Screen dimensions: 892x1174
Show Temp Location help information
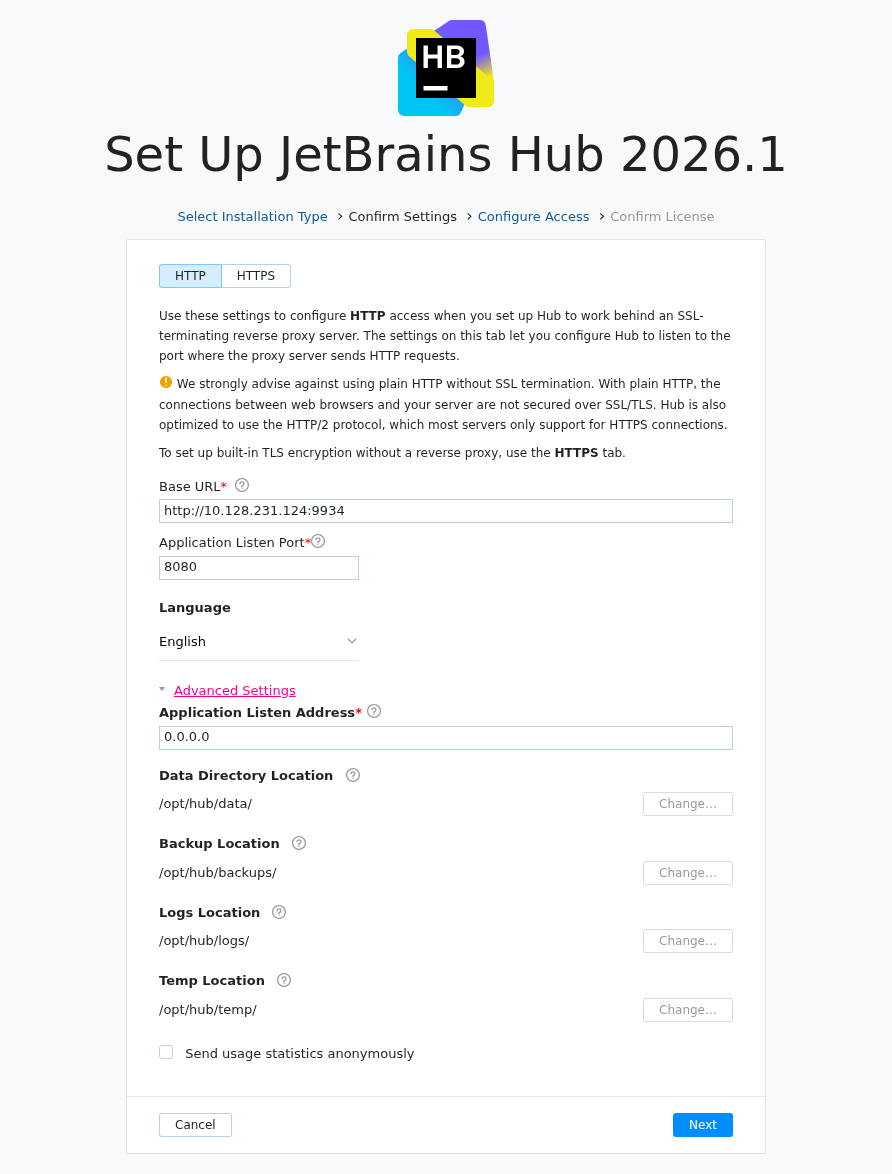point(284,980)
